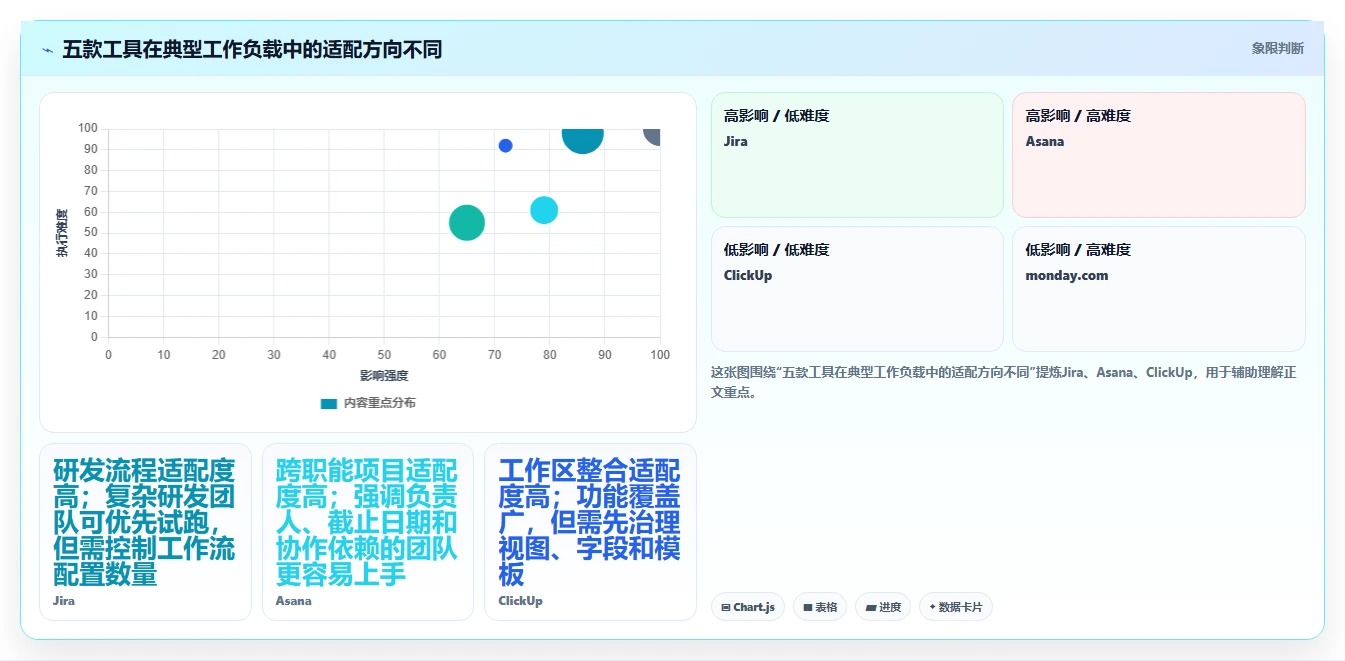
Task: Click the 表格 chip icon
Action: point(808,607)
